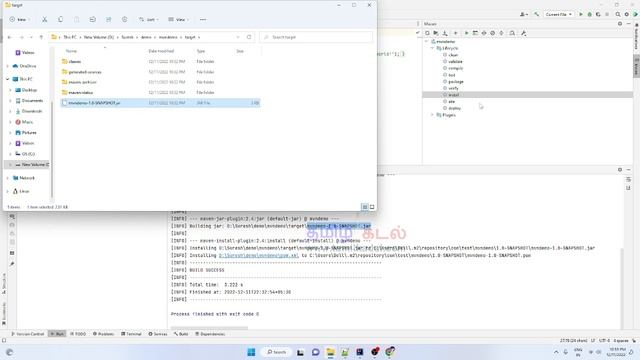
Task: Open Search Everywhere magnifier in IDE
Action: [618, 14]
